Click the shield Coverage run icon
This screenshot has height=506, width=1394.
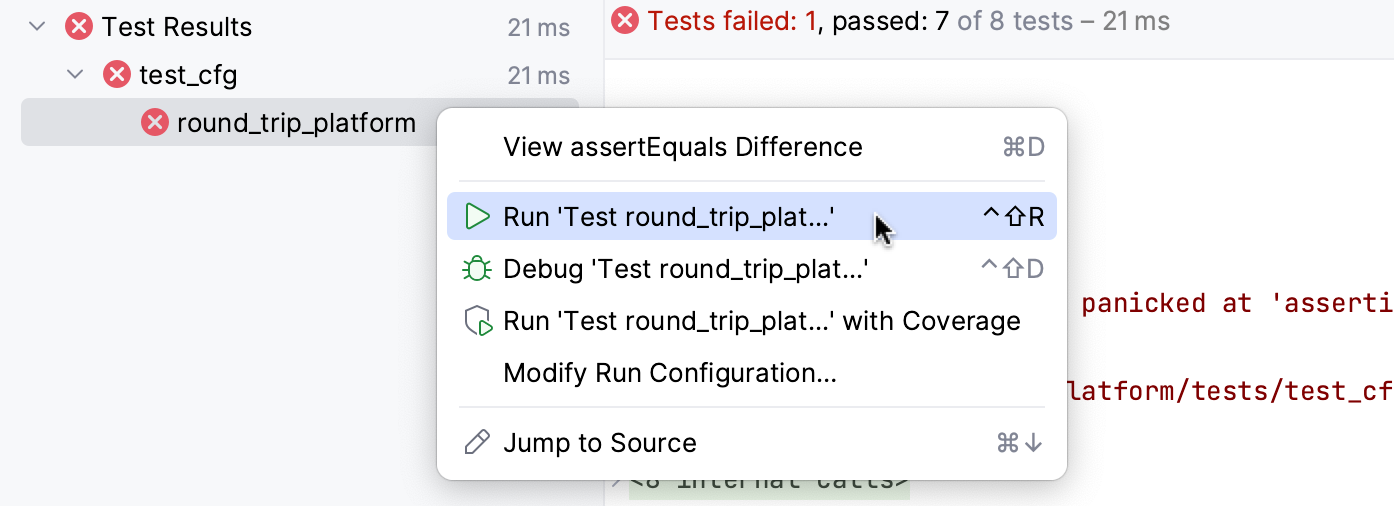pos(478,321)
